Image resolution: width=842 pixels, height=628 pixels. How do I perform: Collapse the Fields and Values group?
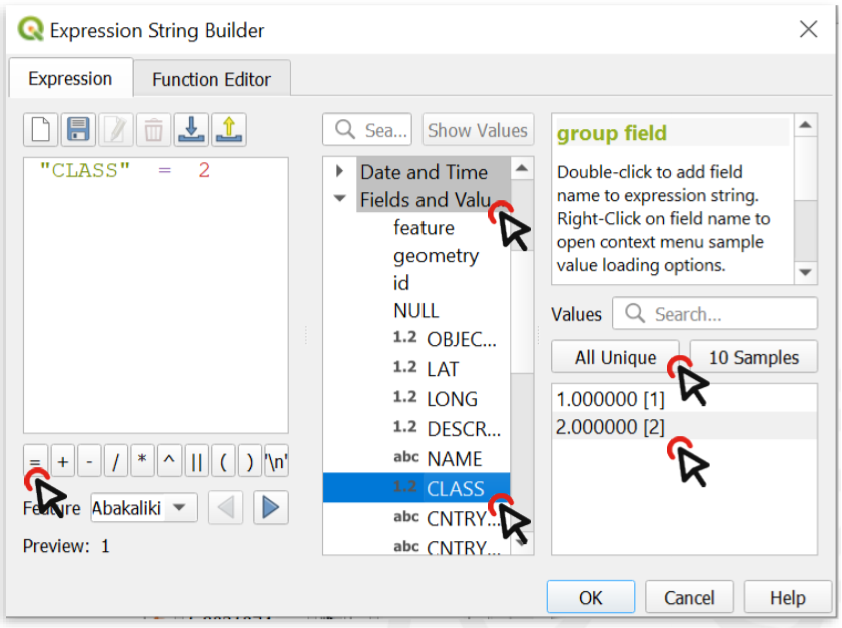coord(340,200)
